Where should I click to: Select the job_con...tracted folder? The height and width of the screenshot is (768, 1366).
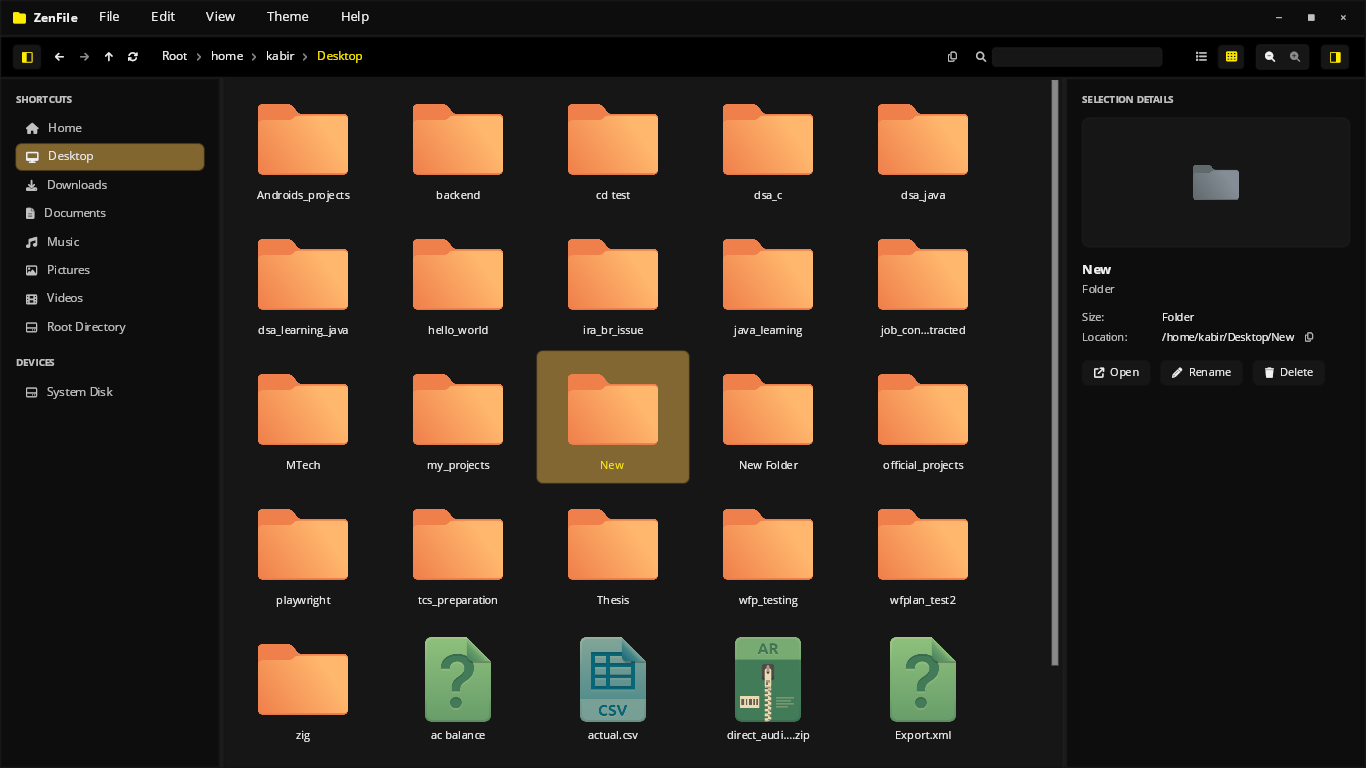click(x=923, y=282)
